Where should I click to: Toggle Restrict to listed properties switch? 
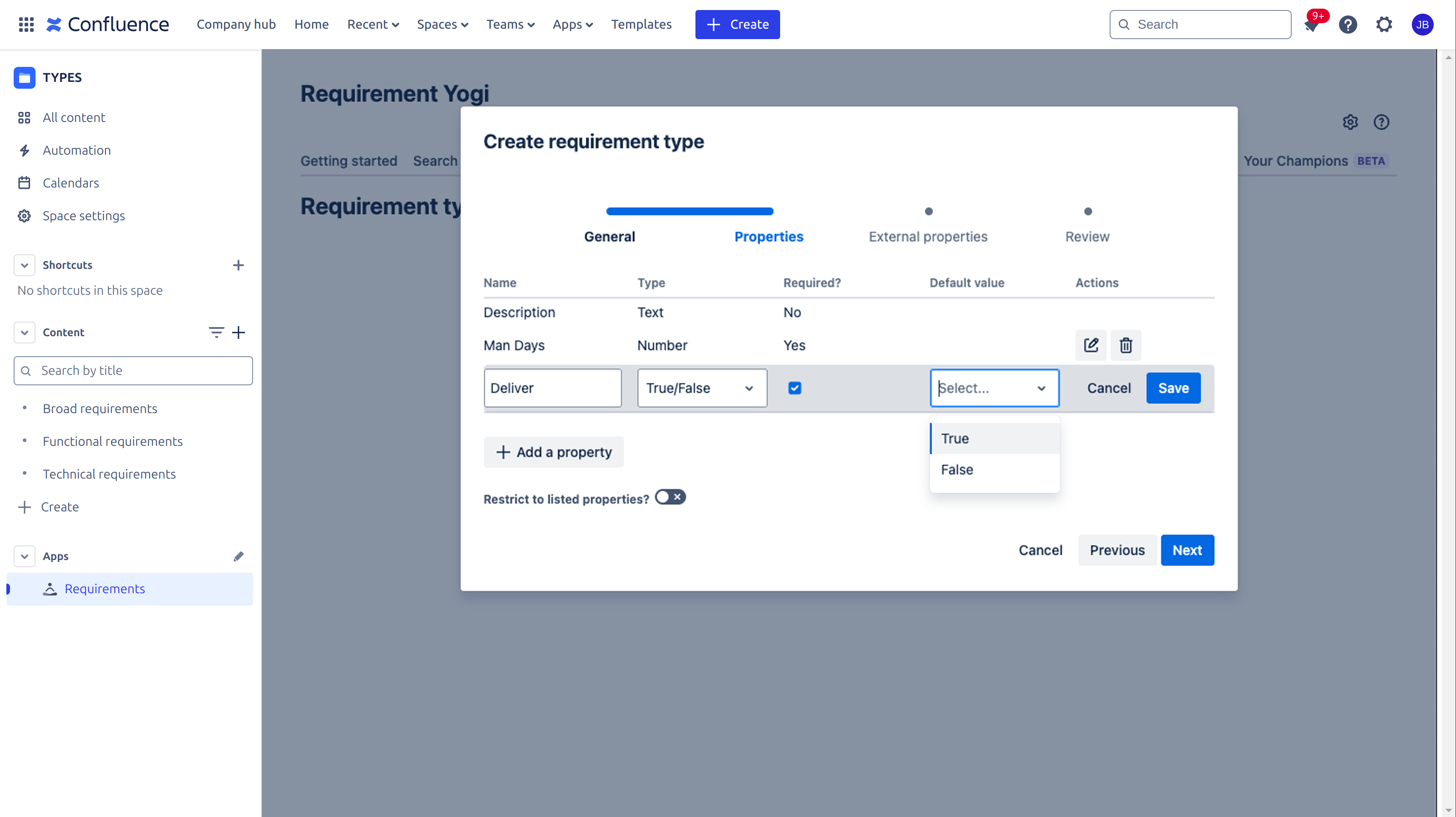(x=670, y=497)
